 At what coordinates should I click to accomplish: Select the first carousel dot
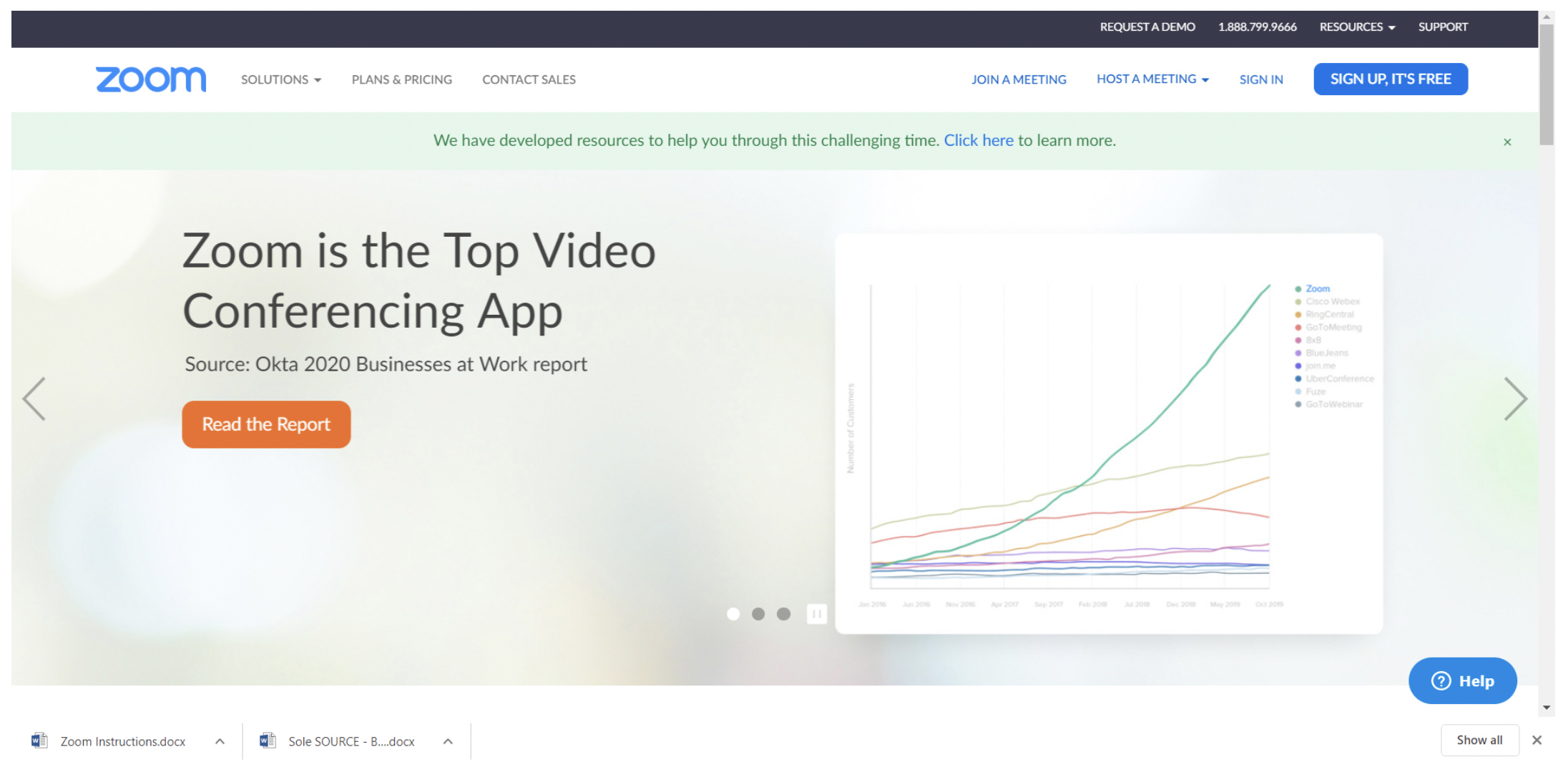[733, 614]
